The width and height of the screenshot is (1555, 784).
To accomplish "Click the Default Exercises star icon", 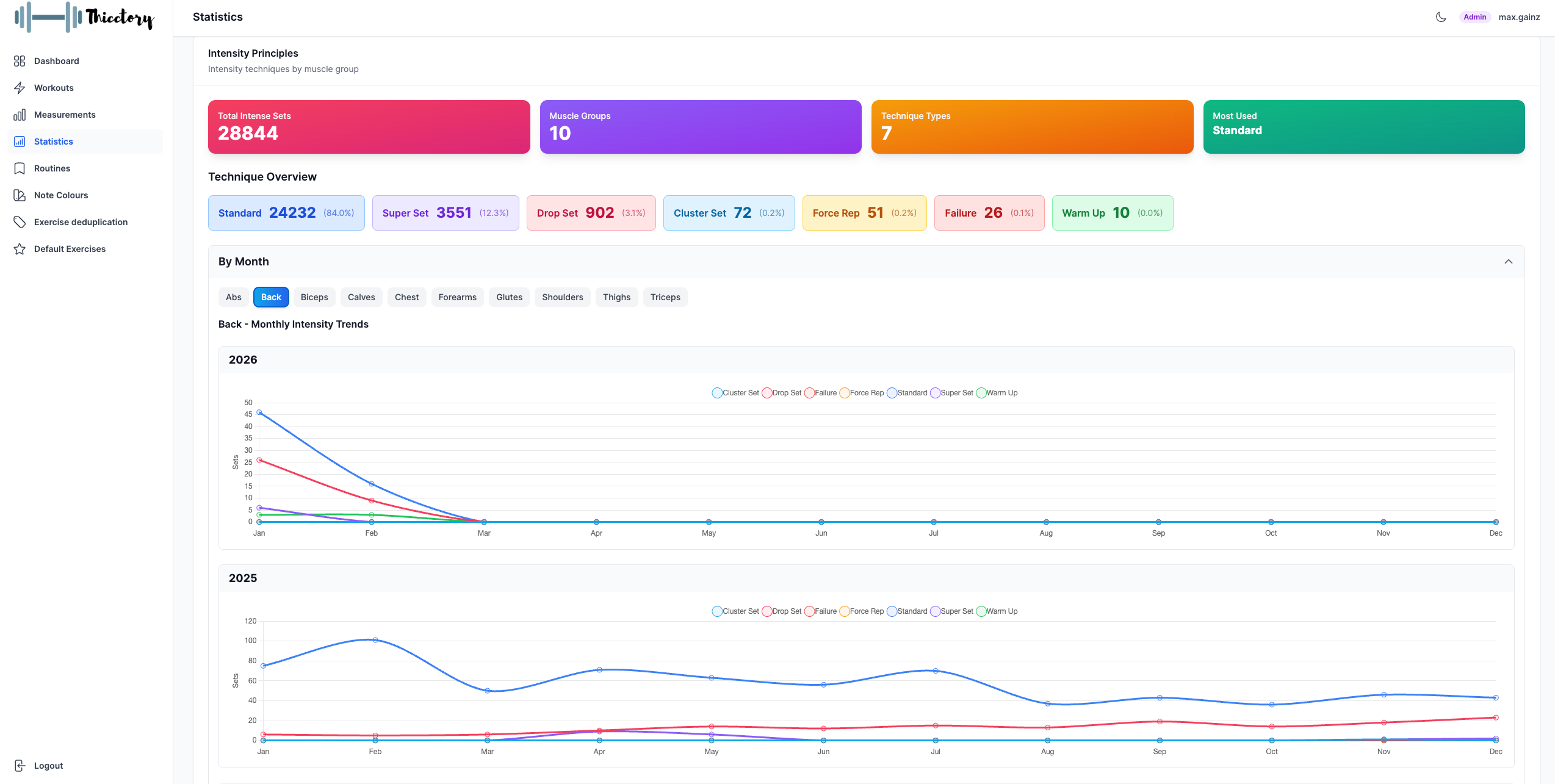I will 20,248.
